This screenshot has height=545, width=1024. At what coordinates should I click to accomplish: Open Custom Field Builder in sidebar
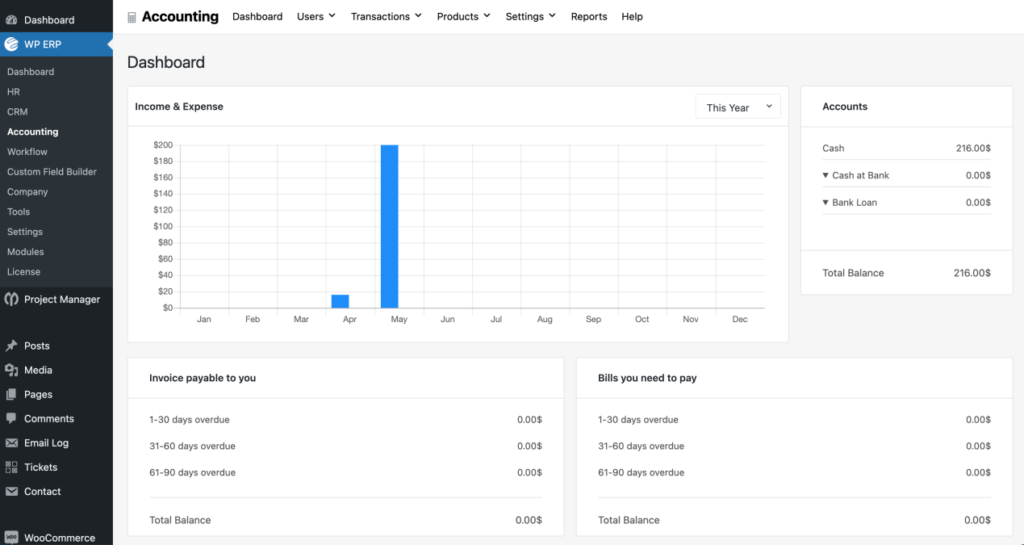tap(52, 172)
